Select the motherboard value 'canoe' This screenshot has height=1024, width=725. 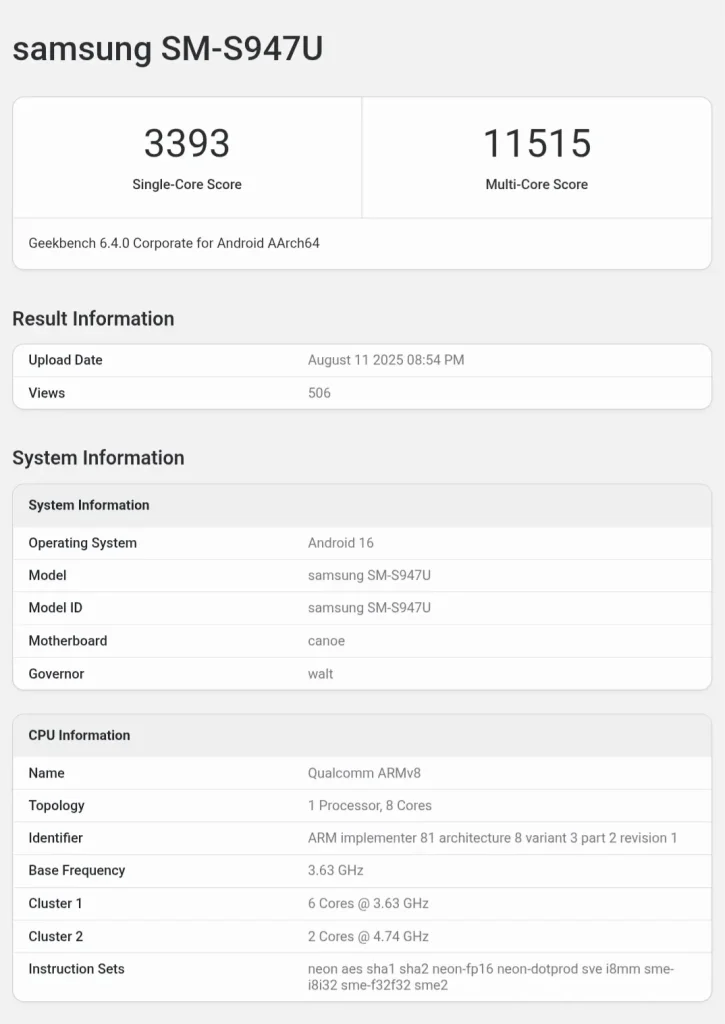pos(326,641)
